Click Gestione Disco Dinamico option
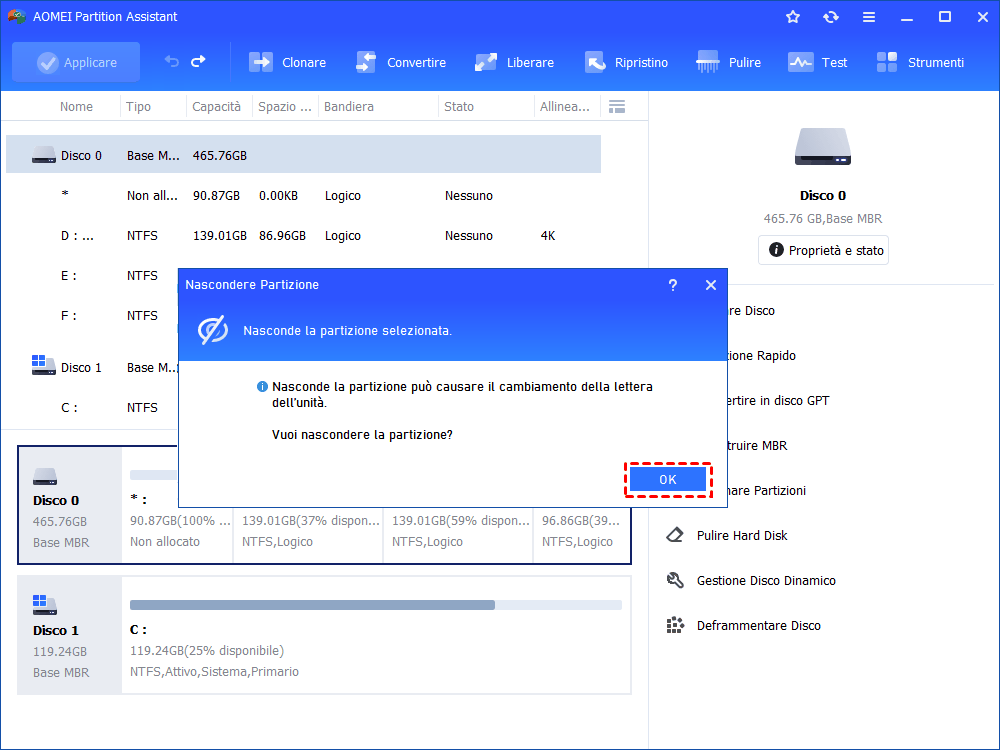The width and height of the screenshot is (1000, 750). pos(766,580)
